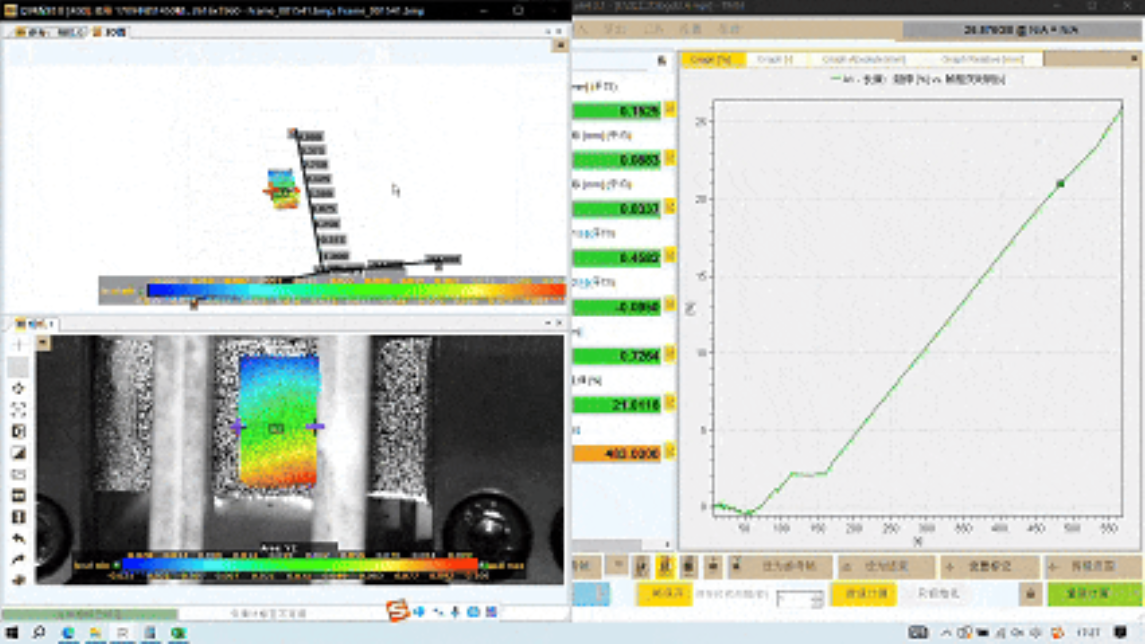This screenshot has height=644, width=1145.
Task: Click the number stepper arrows in bottom bar
Action: tap(817, 598)
